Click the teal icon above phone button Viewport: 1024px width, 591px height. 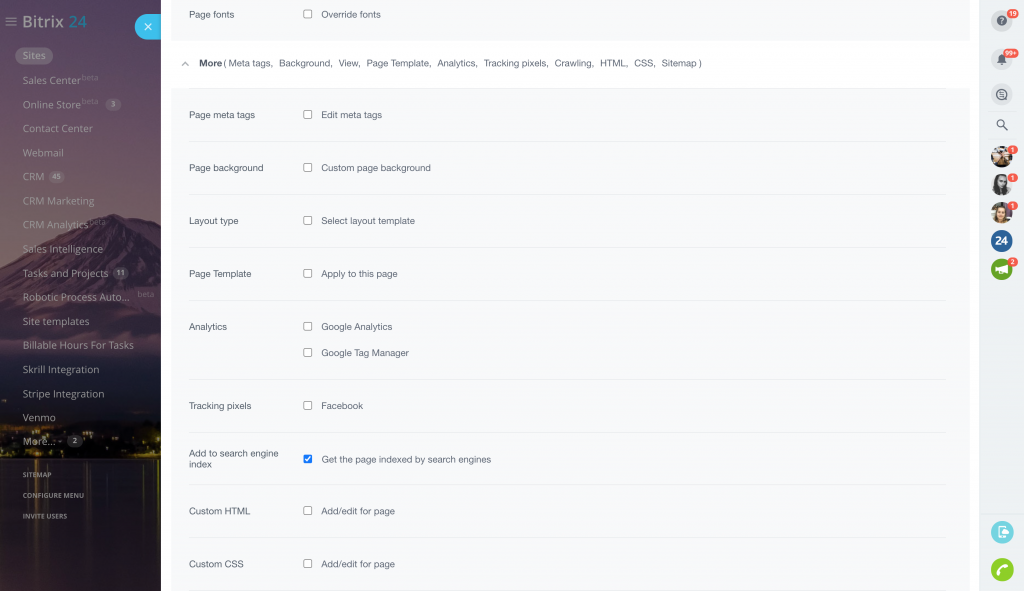[x=1001, y=532]
